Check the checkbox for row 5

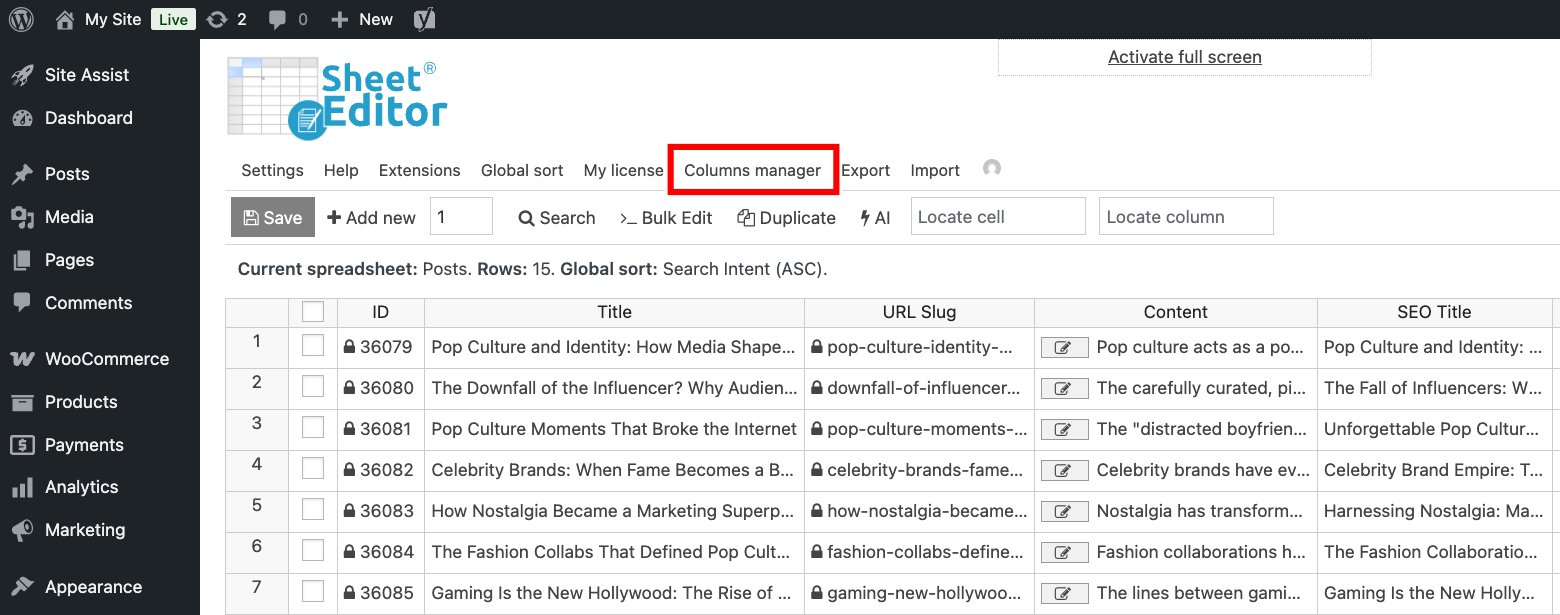(313, 511)
